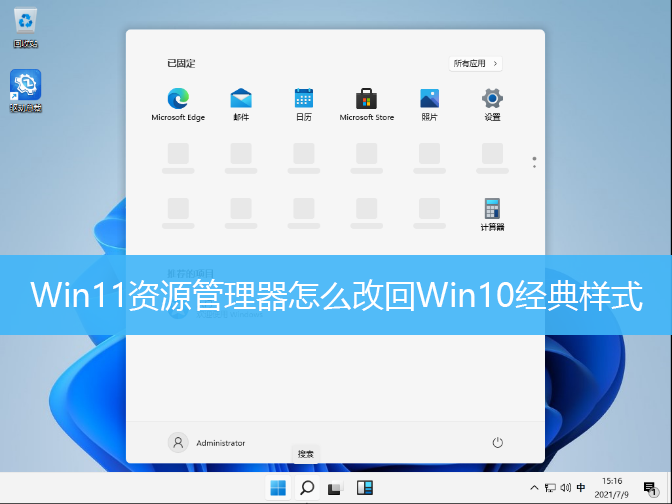The height and width of the screenshot is (504, 672).
Task: Toggle the 中 input method indicator
Action: pos(581,488)
